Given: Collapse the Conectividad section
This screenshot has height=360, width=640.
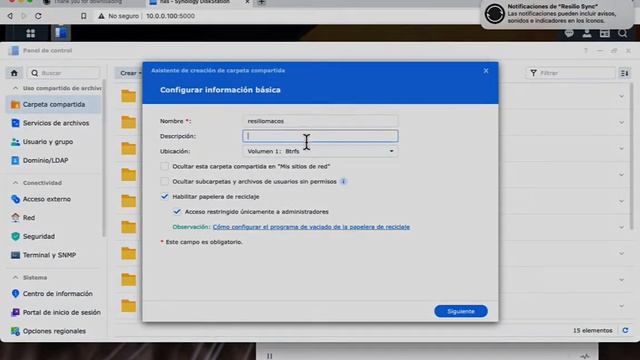Looking at the screenshot, I should pos(16,183).
